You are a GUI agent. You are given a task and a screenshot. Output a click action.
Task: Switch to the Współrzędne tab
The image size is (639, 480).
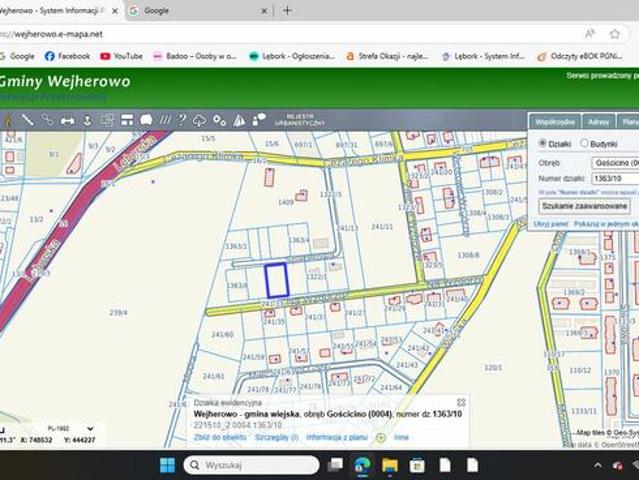(x=554, y=121)
